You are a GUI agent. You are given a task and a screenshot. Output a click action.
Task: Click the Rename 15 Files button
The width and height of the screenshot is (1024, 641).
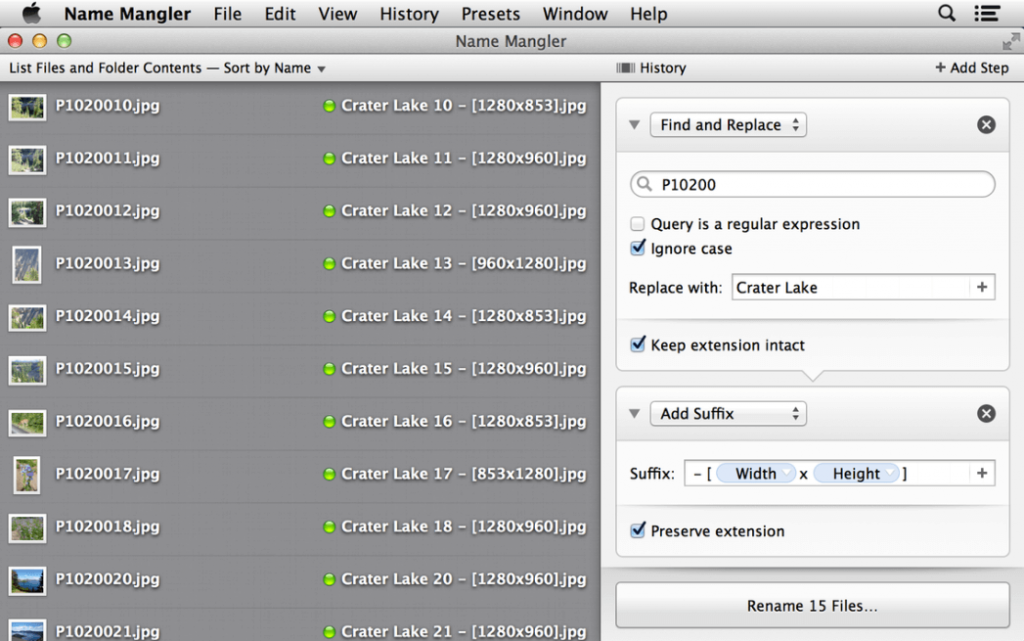point(812,606)
